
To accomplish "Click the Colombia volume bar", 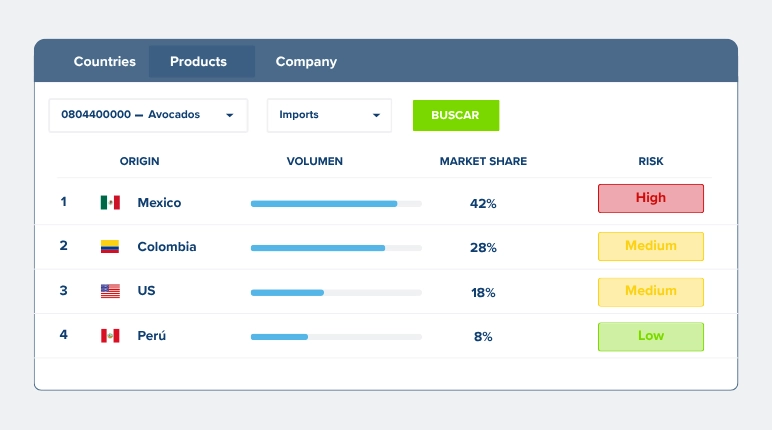I will point(336,248).
